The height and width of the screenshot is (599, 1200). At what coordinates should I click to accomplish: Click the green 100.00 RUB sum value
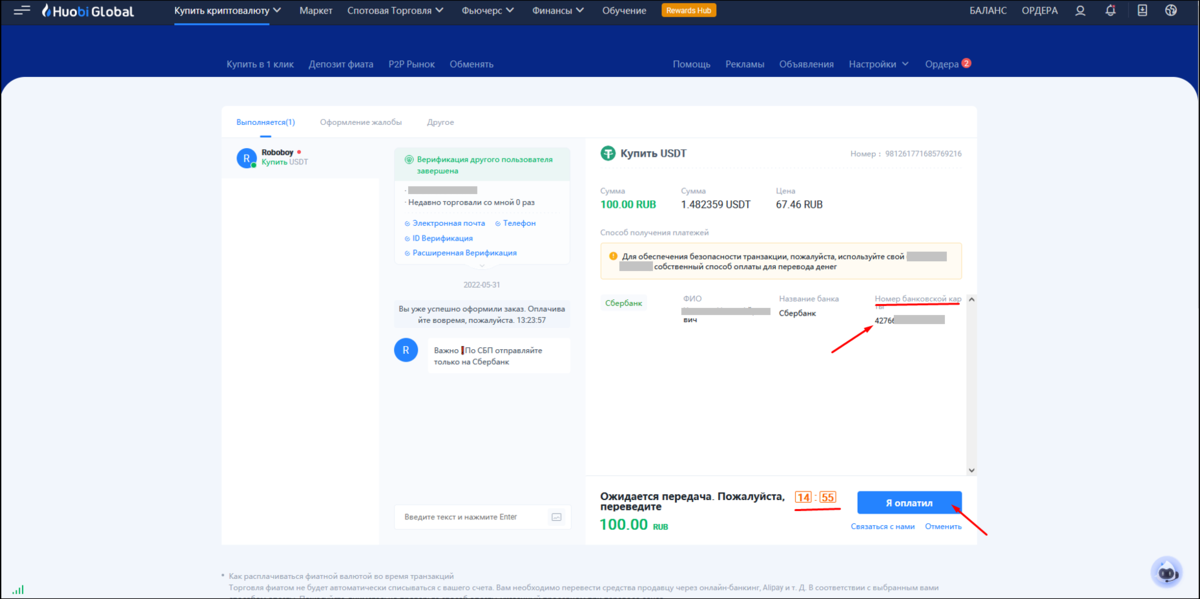(628, 204)
